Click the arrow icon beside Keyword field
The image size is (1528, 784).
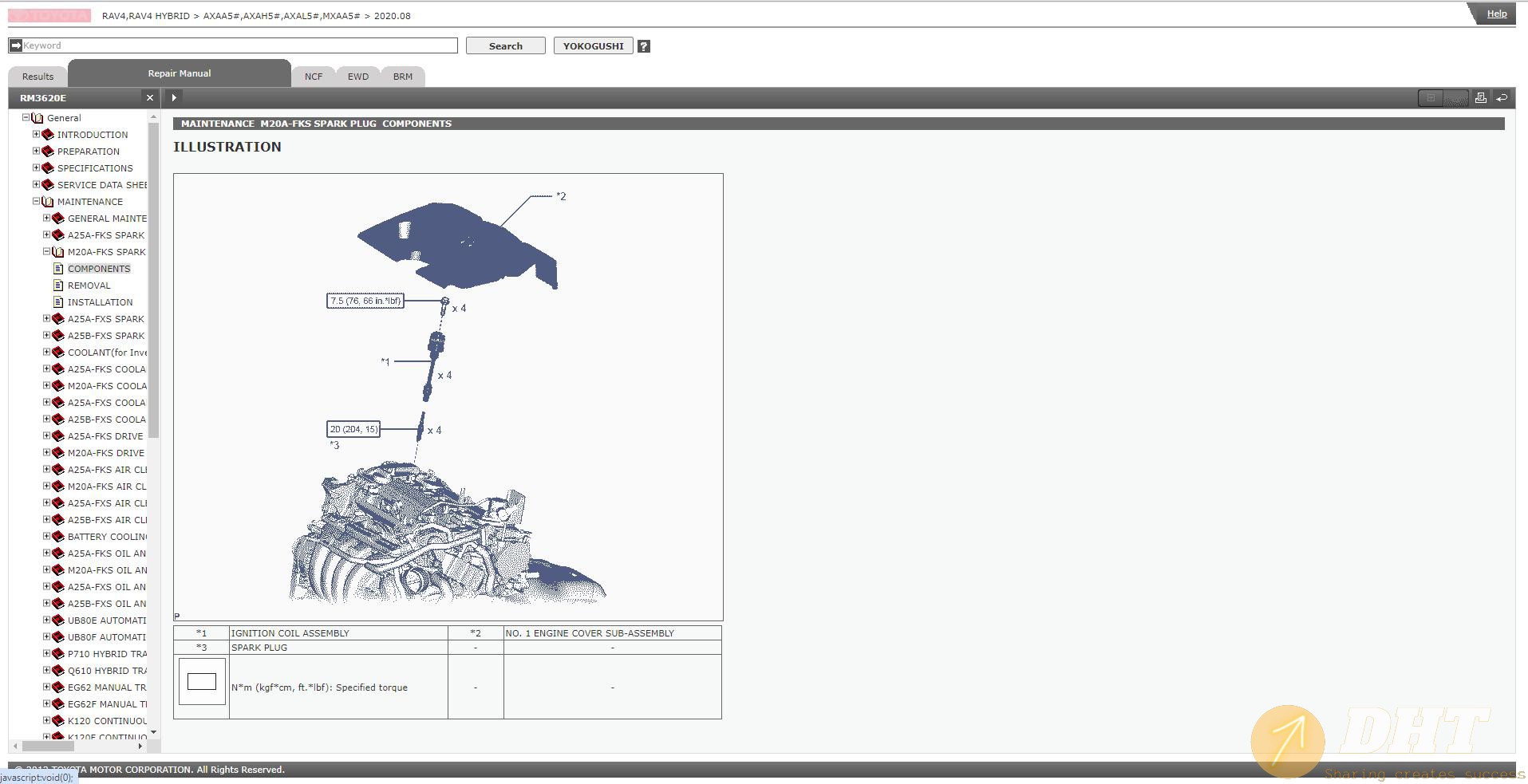(x=15, y=45)
